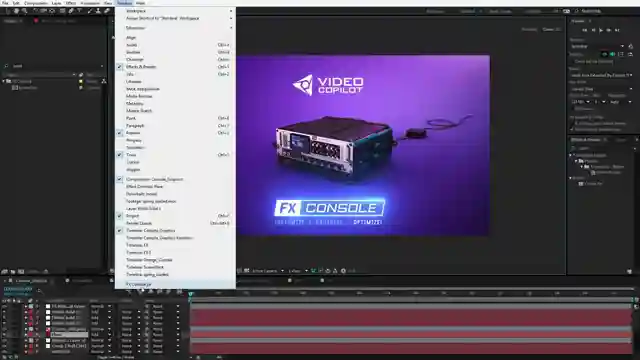Image resolution: width=640 pixels, height=360 pixels.
Task: Collapse the Animation Presets tree in Effects & Presets
Action: pyautogui.click(x=571, y=155)
